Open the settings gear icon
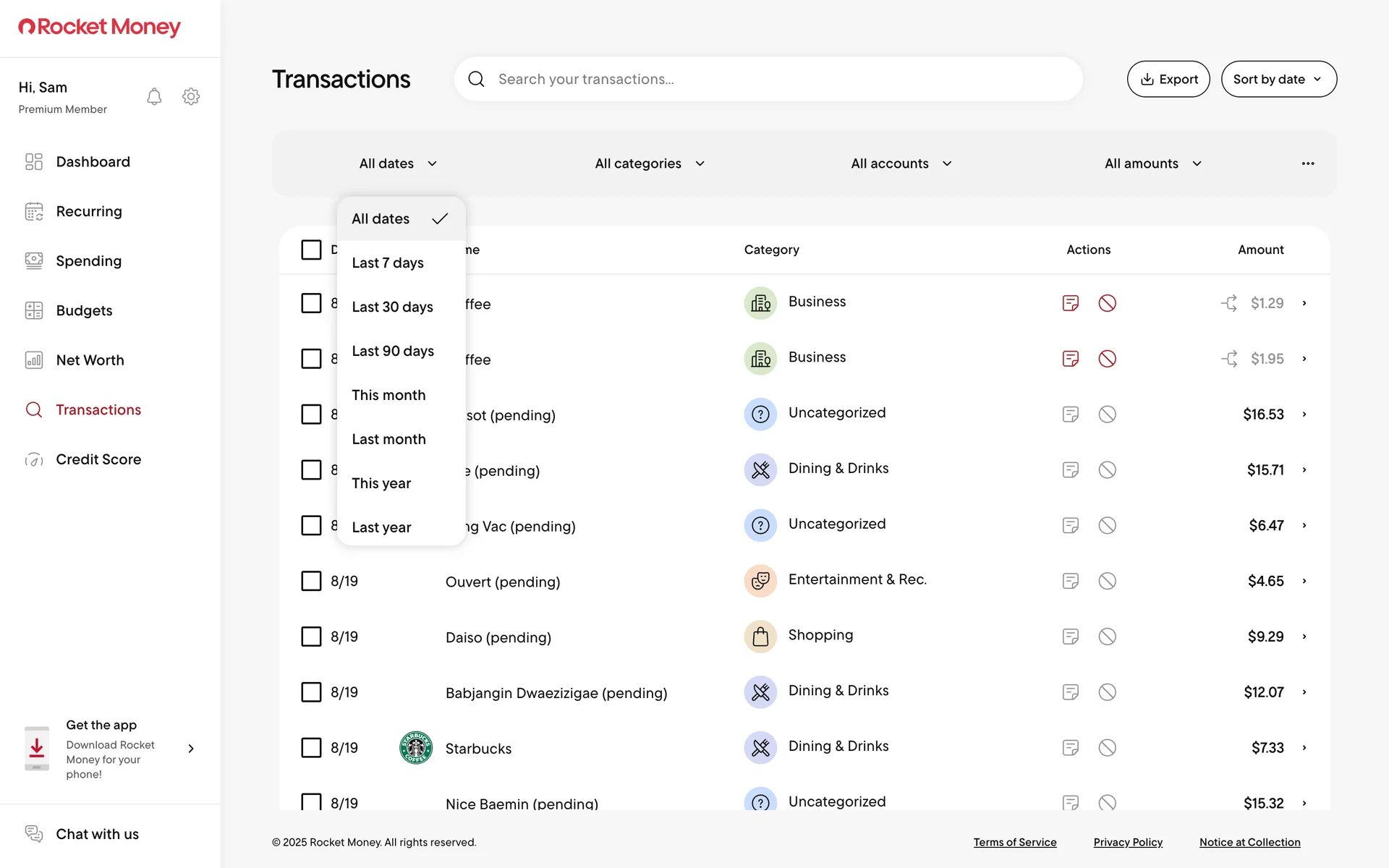Image resolution: width=1389 pixels, height=868 pixels. coord(191,96)
